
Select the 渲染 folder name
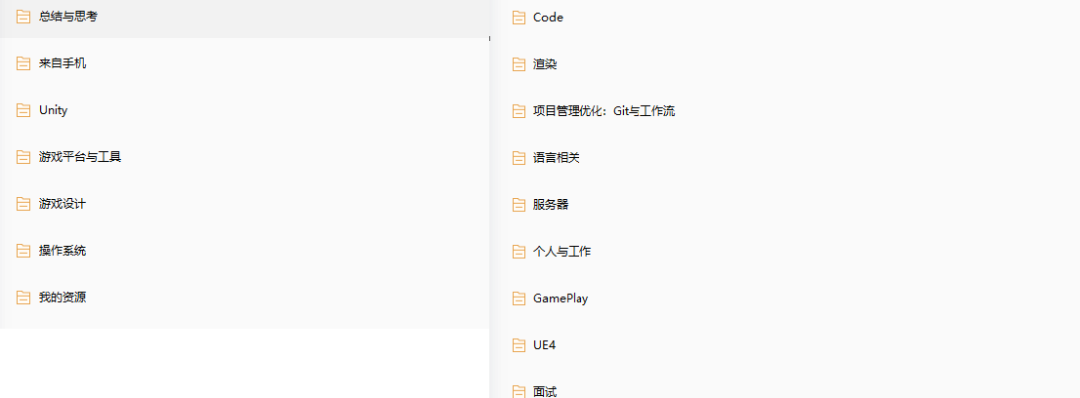[x=545, y=65]
